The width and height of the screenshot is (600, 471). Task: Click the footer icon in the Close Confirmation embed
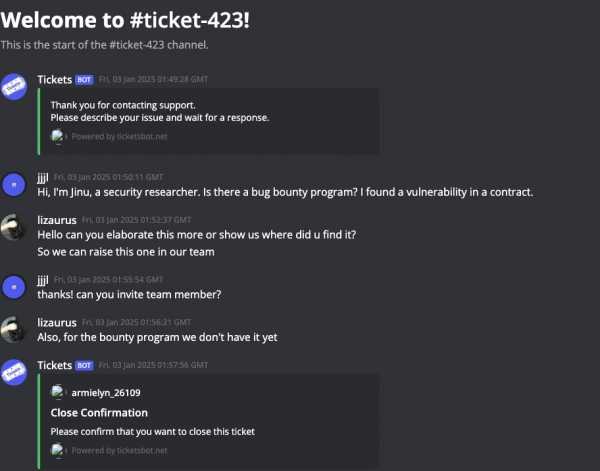[57, 450]
